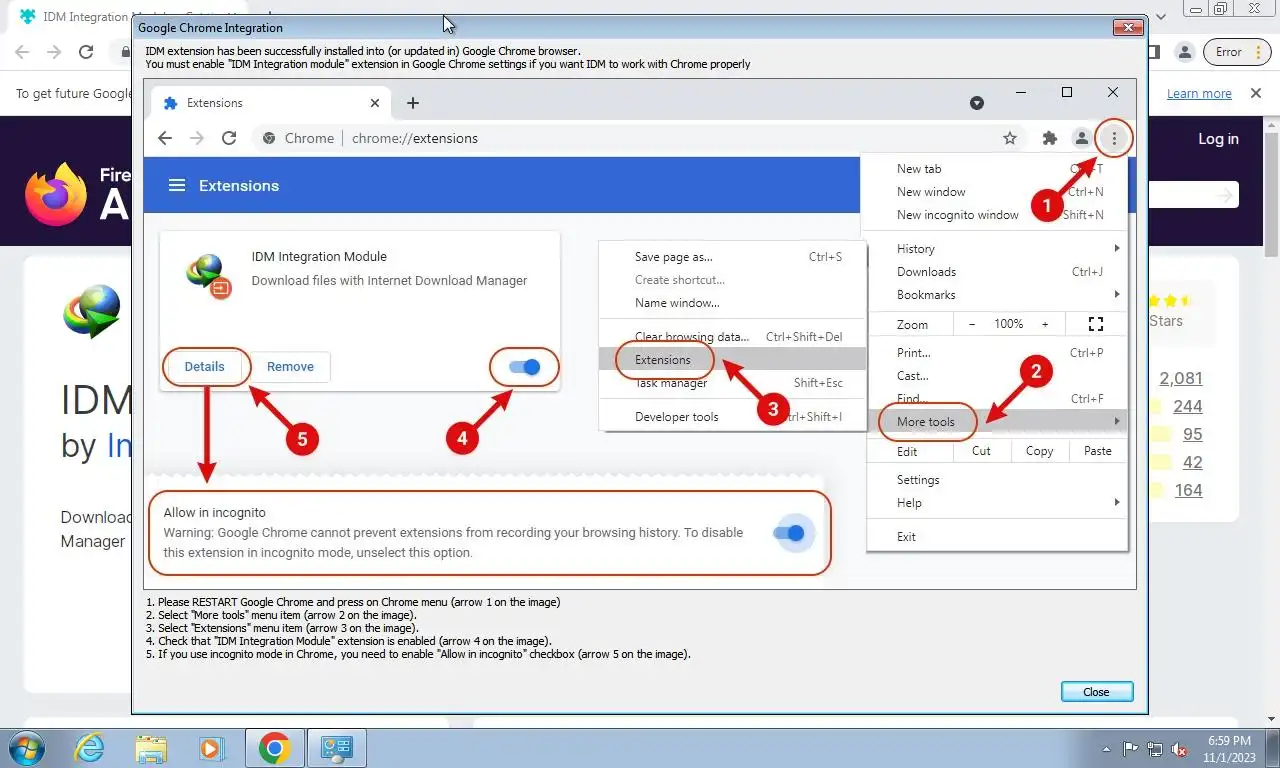
Task: Show hidden tray icons arrow
Action: coord(1106,749)
